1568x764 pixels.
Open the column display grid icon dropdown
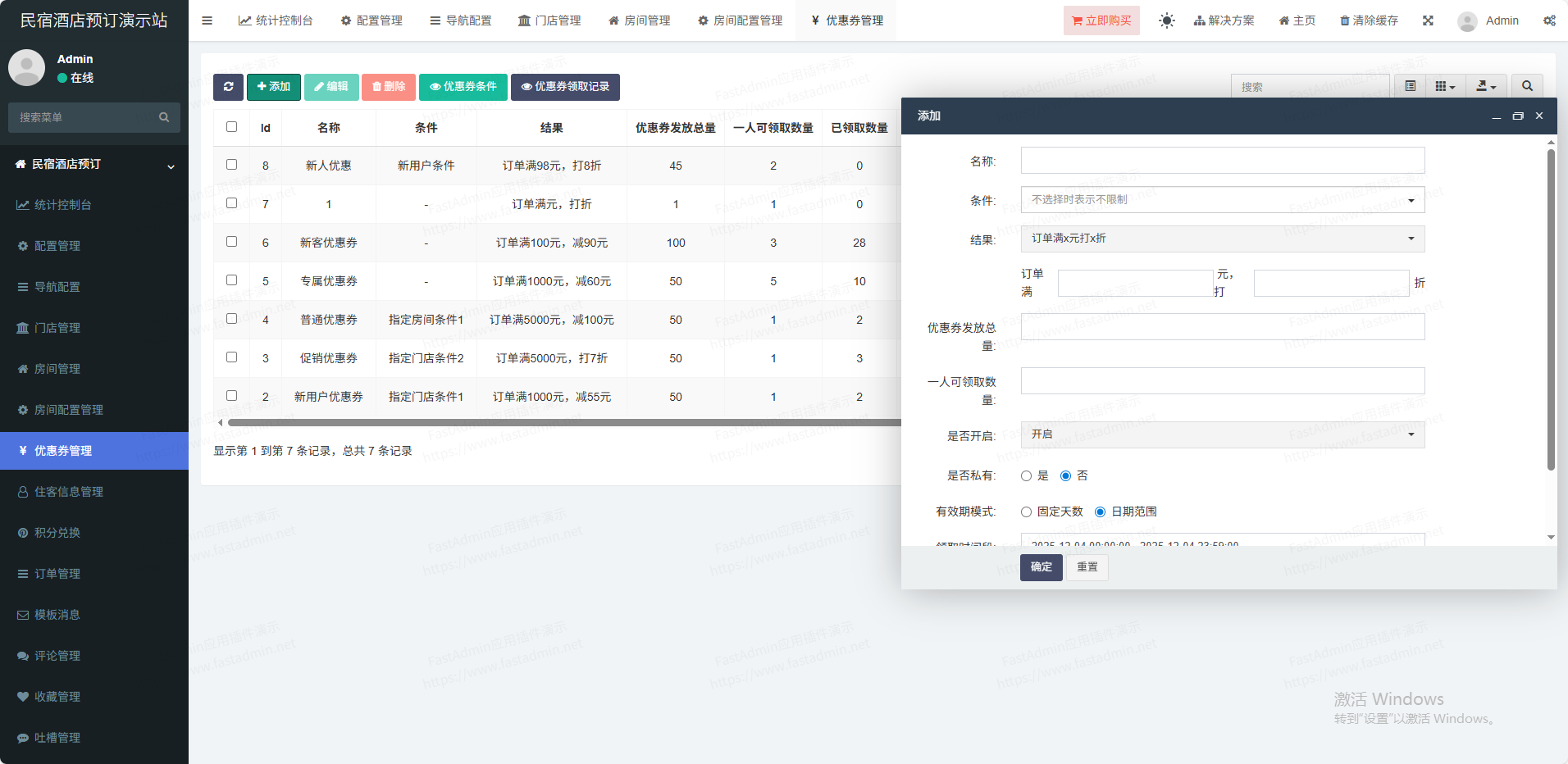point(1445,86)
